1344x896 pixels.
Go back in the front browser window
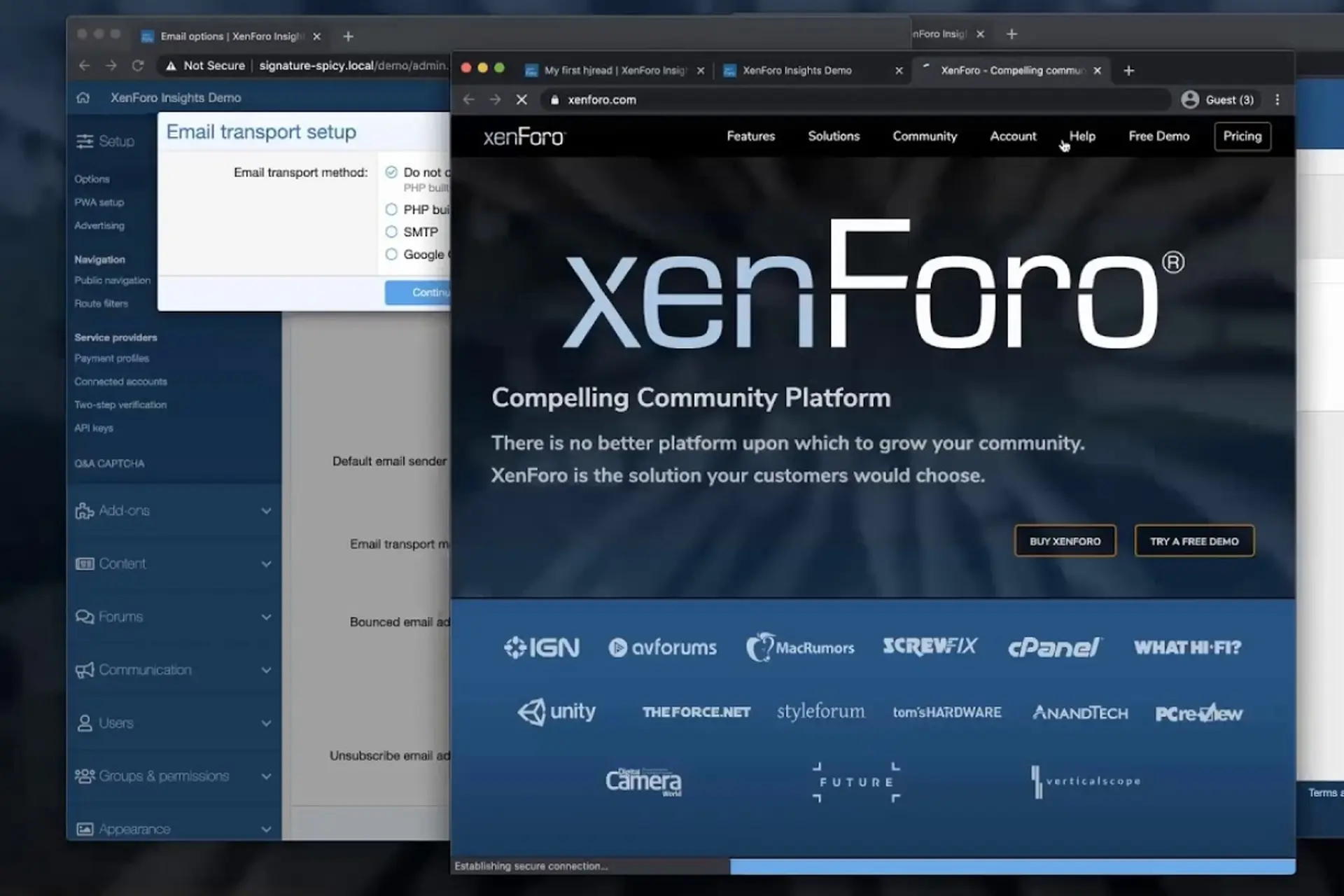point(469,100)
